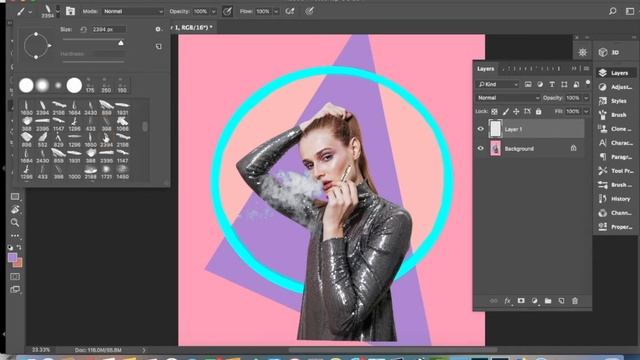640x360 pixels.
Task: Filter layers by pixel layers icon
Action: click(x=528, y=84)
